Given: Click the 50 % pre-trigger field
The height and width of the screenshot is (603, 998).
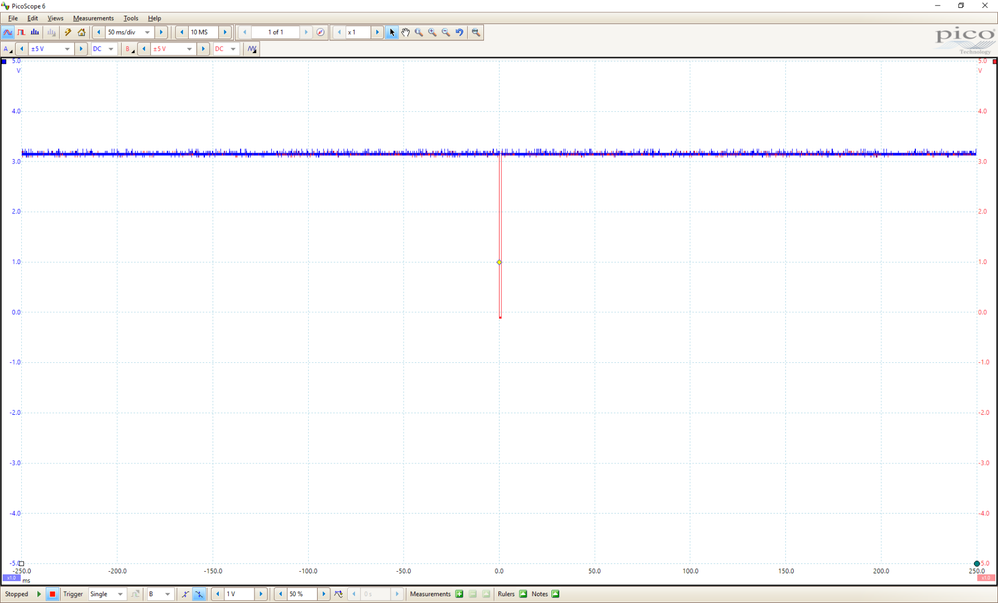Looking at the screenshot, I should 302,594.
